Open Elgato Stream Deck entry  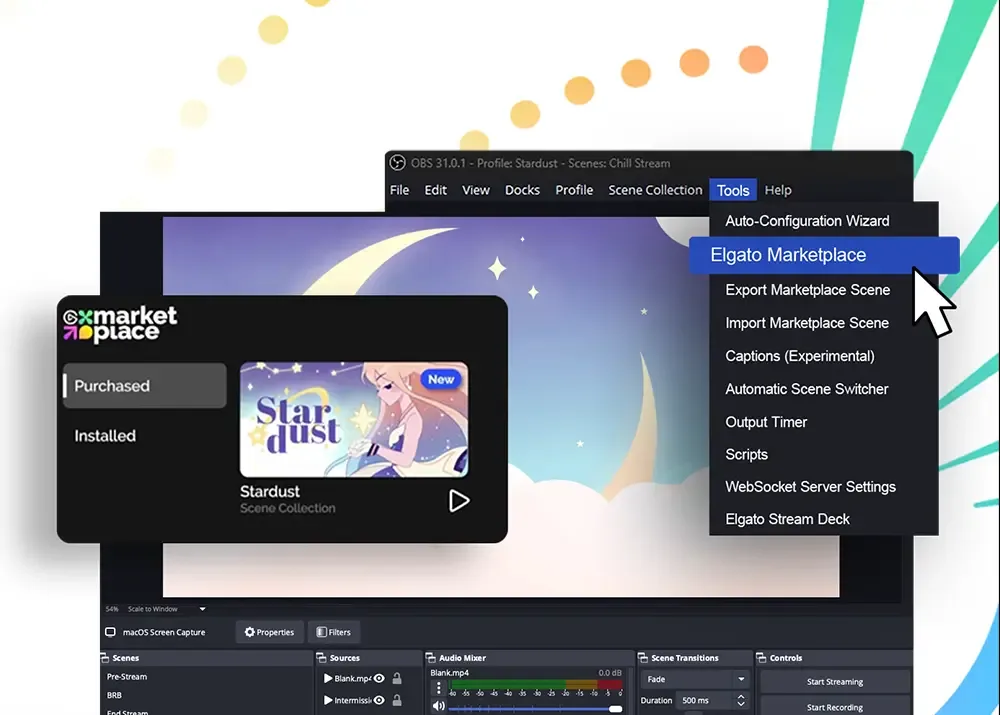click(788, 519)
